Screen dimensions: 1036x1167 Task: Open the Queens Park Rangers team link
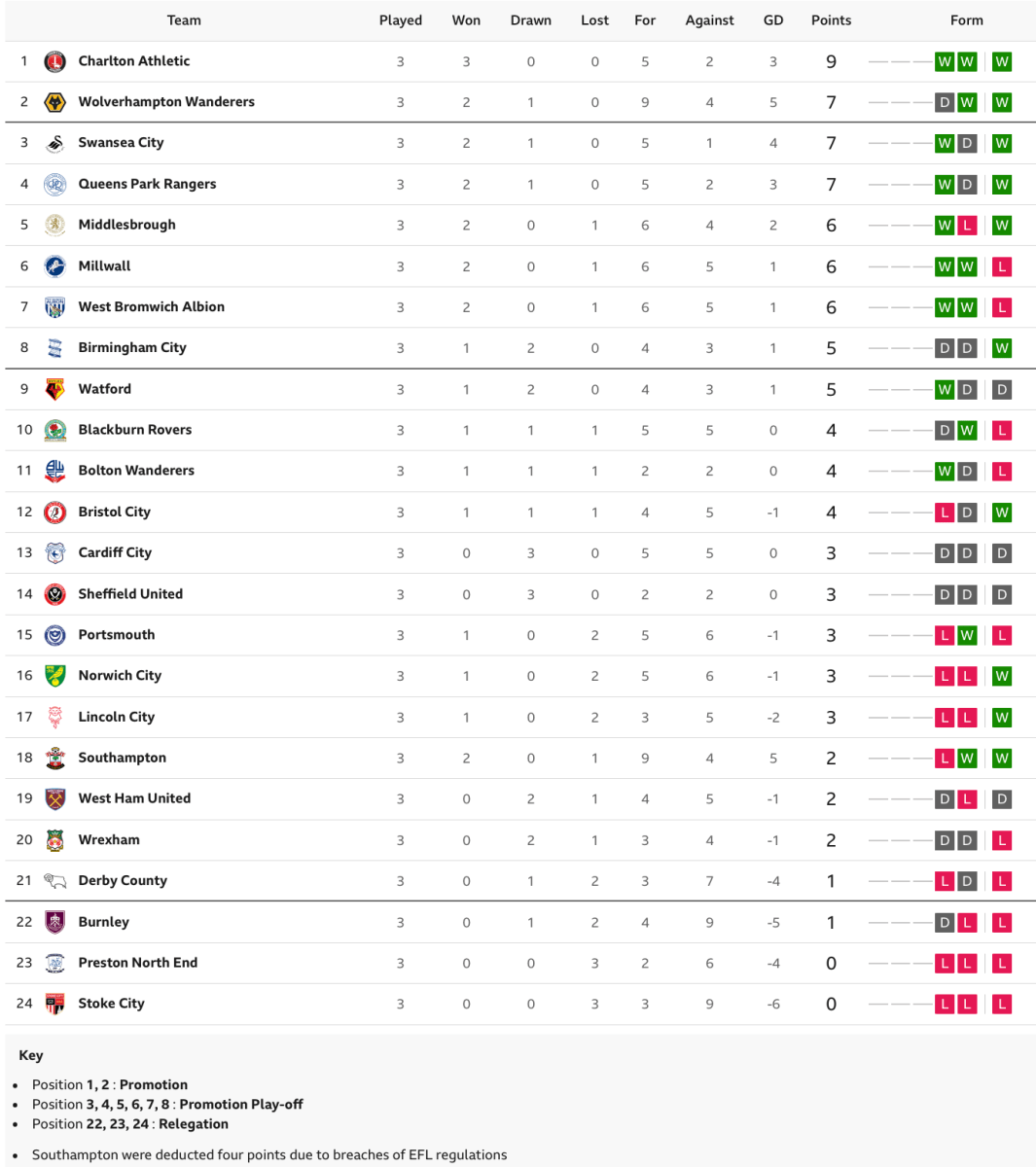click(x=147, y=184)
